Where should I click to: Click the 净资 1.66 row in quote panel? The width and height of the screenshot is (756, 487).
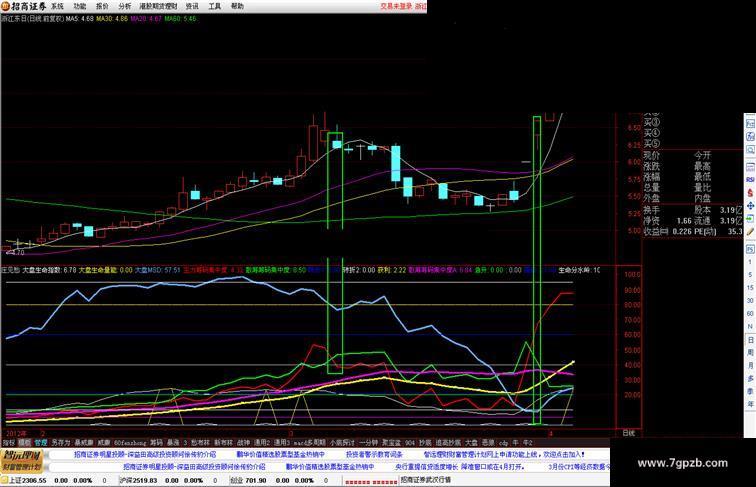coord(667,221)
